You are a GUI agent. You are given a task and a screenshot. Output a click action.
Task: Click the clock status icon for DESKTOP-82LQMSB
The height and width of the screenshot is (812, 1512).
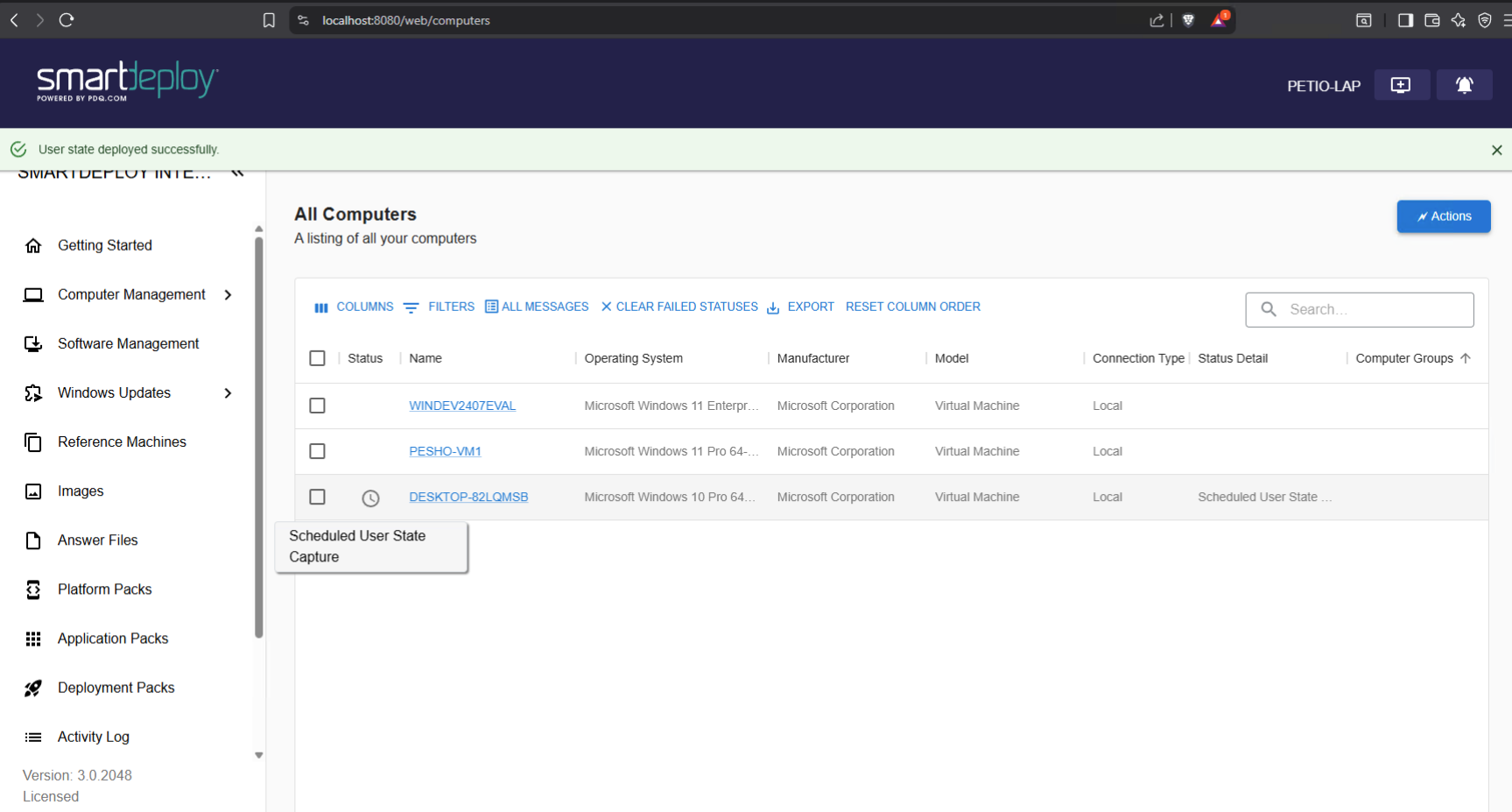(370, 498)
